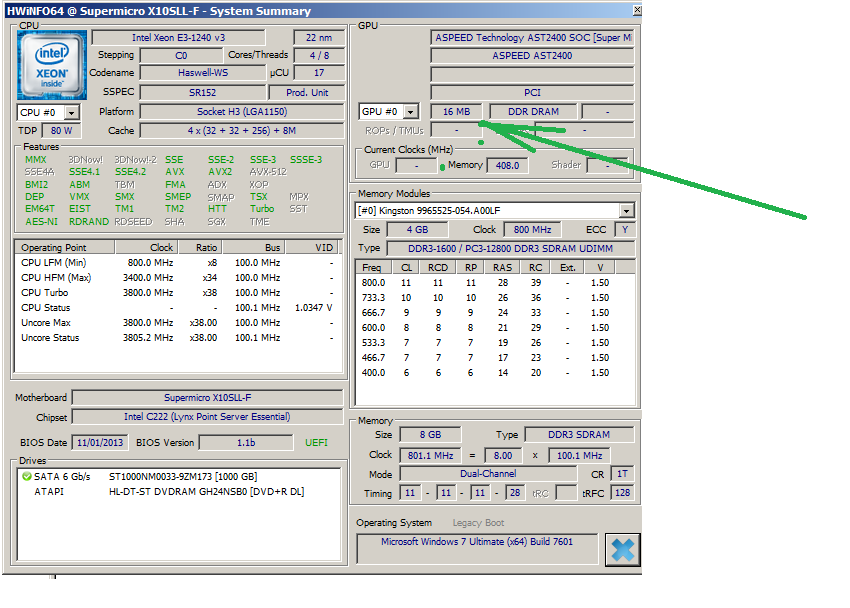Click the Intel Xeon E3-1240 v3 field
Image resolution: width=850 pixels, height=608 pixels.
pos(178,37)
